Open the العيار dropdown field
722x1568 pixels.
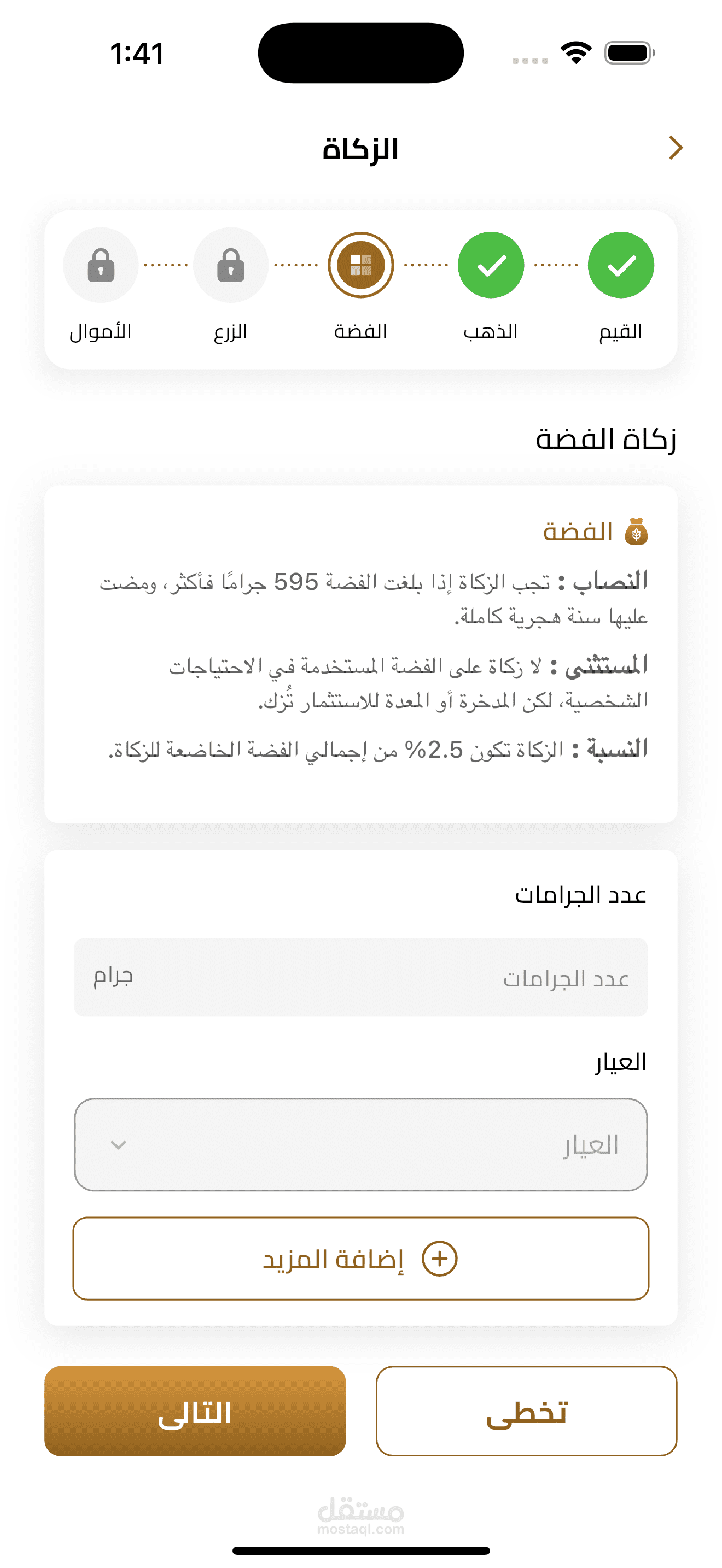pos(361,1144)
